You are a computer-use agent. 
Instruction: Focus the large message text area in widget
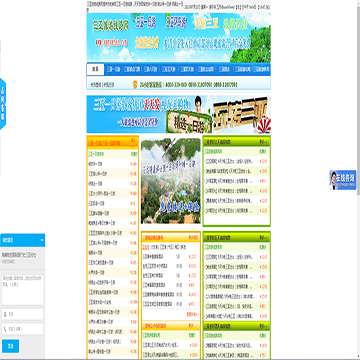click(23, 290)
